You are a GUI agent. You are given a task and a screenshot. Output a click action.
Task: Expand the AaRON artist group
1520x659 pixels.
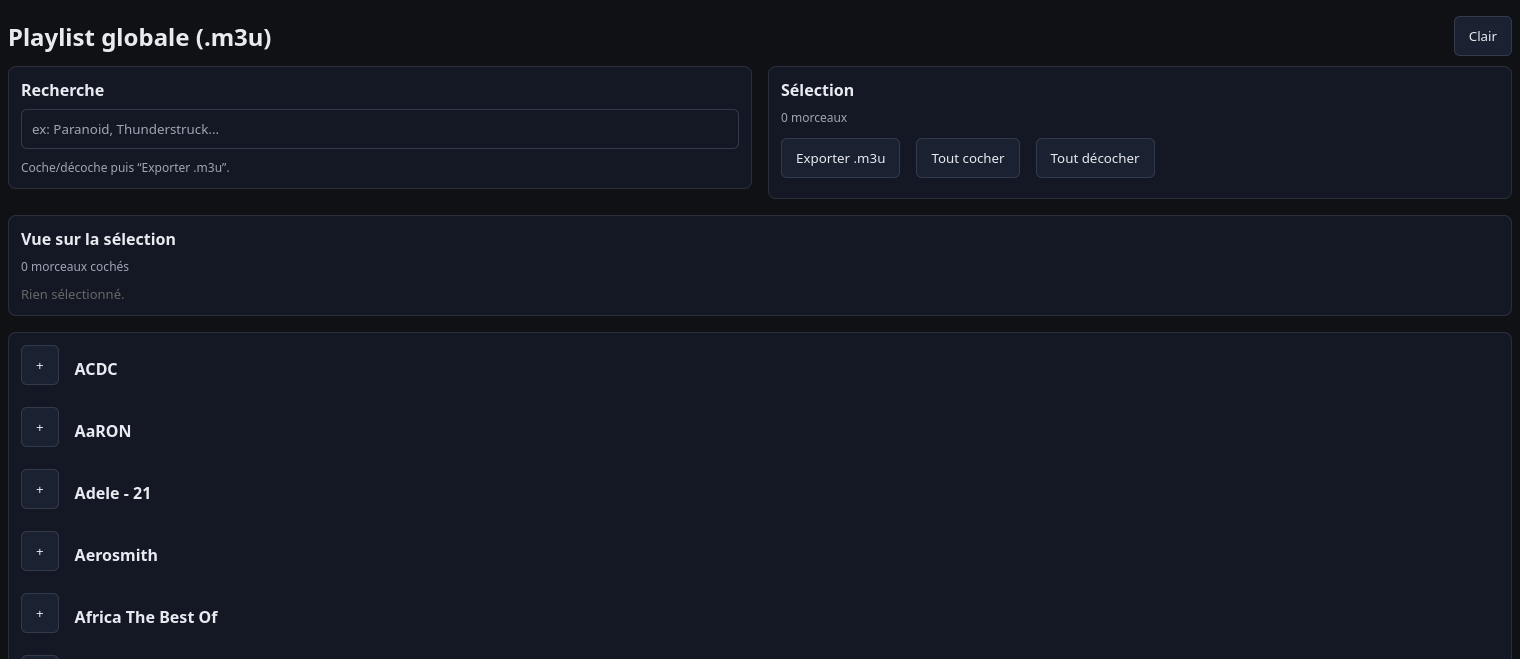coord(40,428)
